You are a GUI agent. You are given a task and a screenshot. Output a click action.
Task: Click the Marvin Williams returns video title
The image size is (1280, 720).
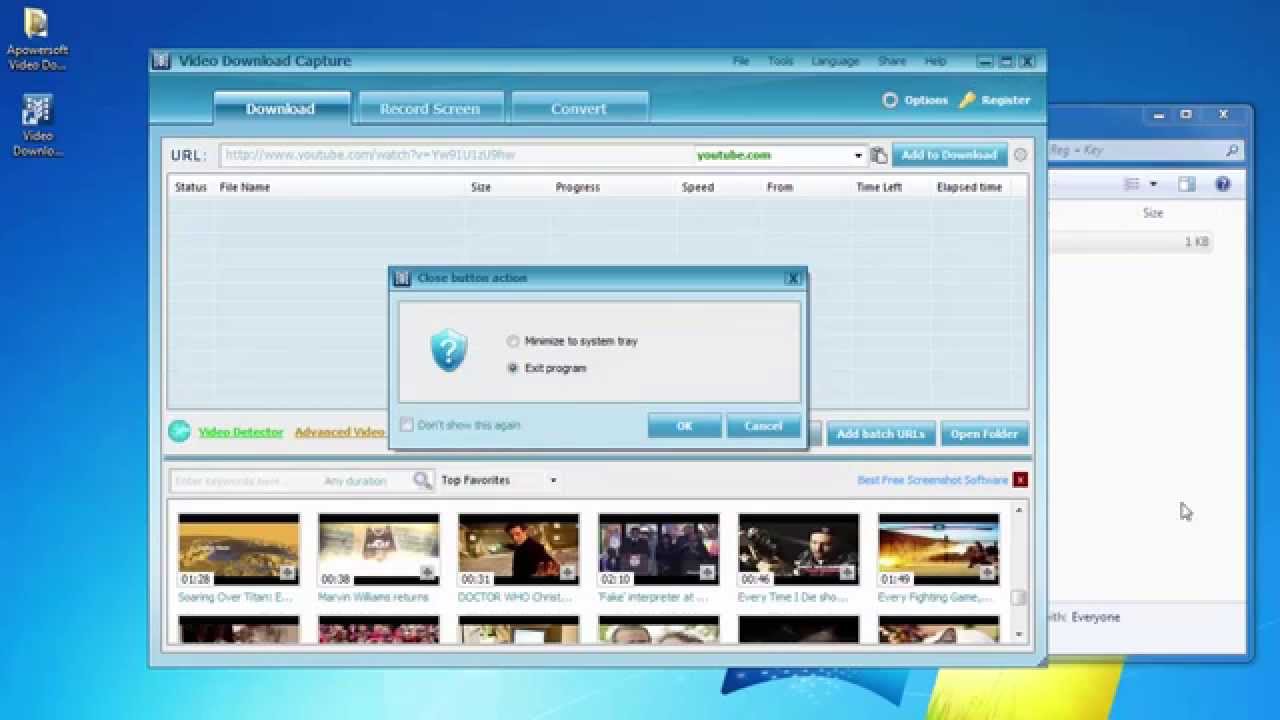[x=373, y=597]
